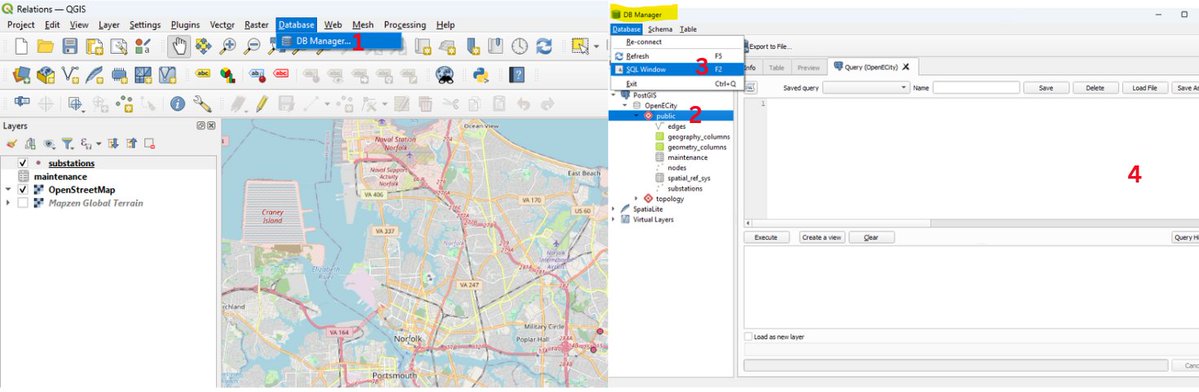
Task: Switch to the Preview tab
Action: click(x=808, y=68)
